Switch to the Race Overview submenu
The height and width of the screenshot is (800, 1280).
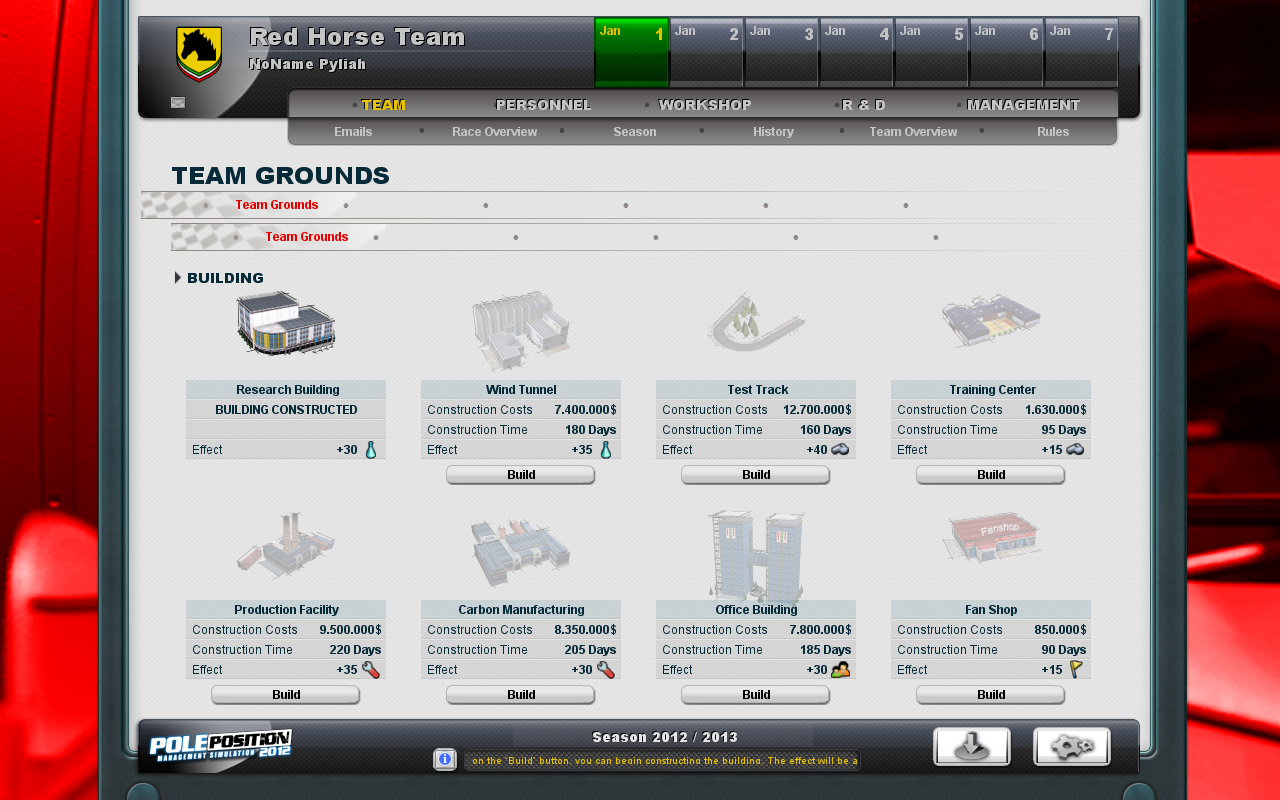click(494, 132)
